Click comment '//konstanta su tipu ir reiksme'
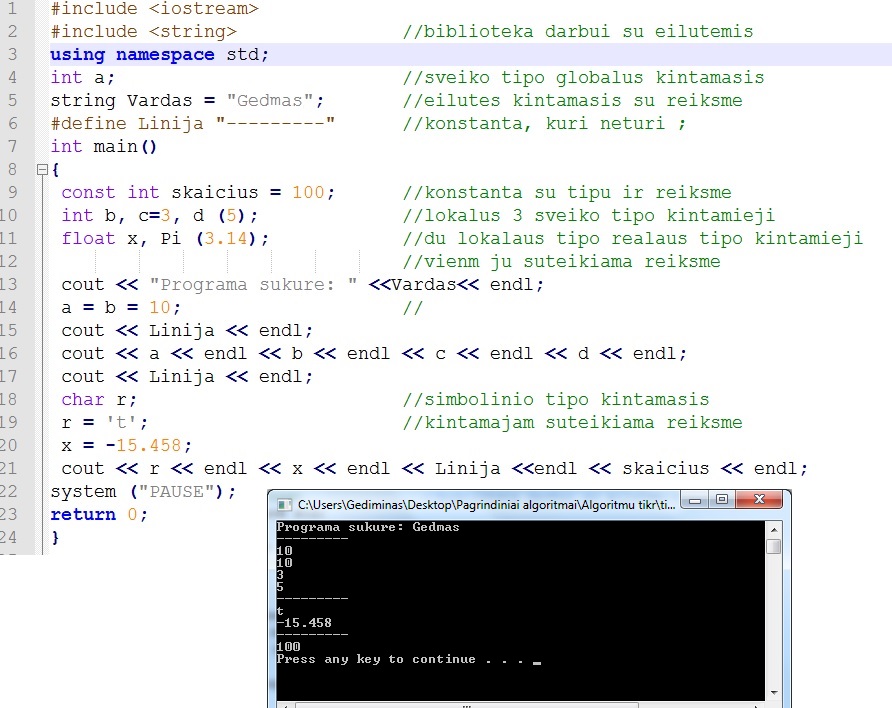The width and height of the screenshot is (892, 708). (567, 193)
